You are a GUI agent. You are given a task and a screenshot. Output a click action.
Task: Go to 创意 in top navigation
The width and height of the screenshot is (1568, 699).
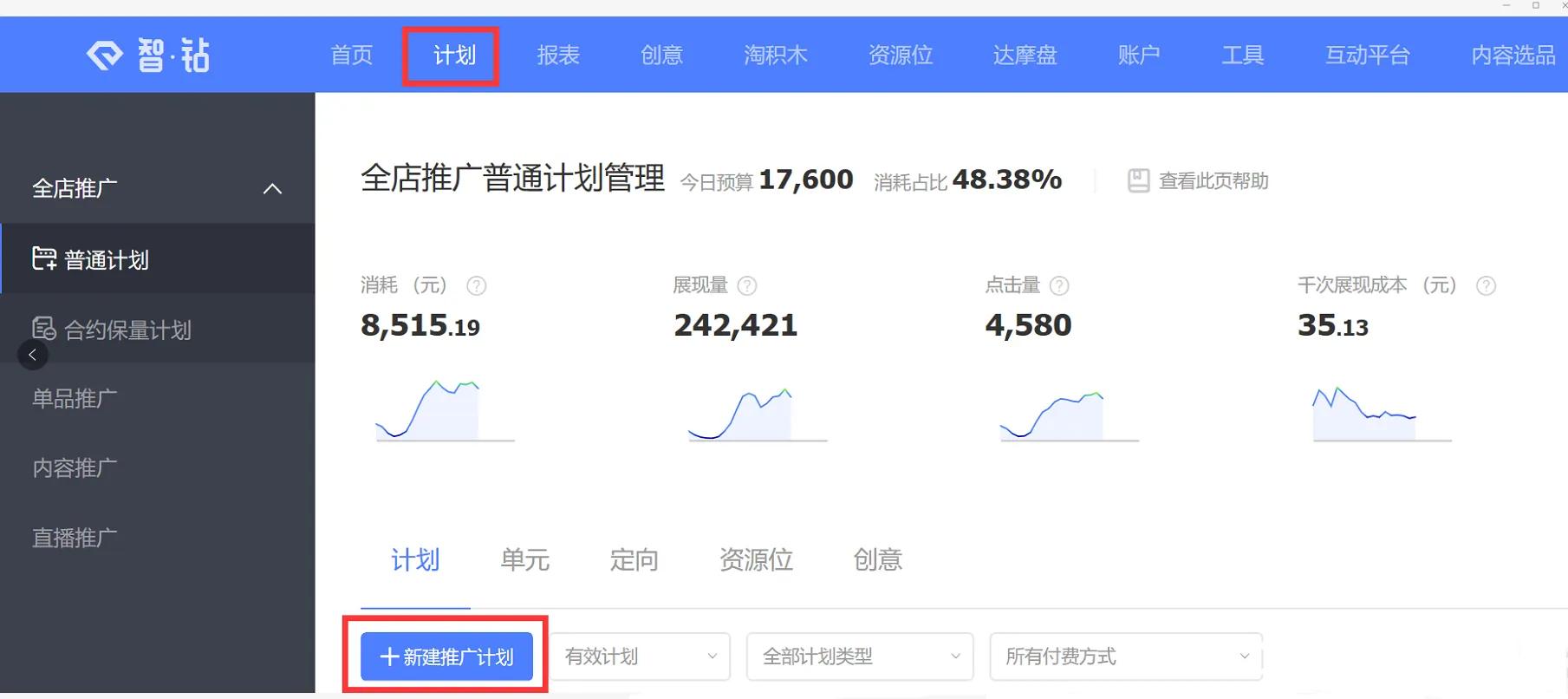(661, 56)
